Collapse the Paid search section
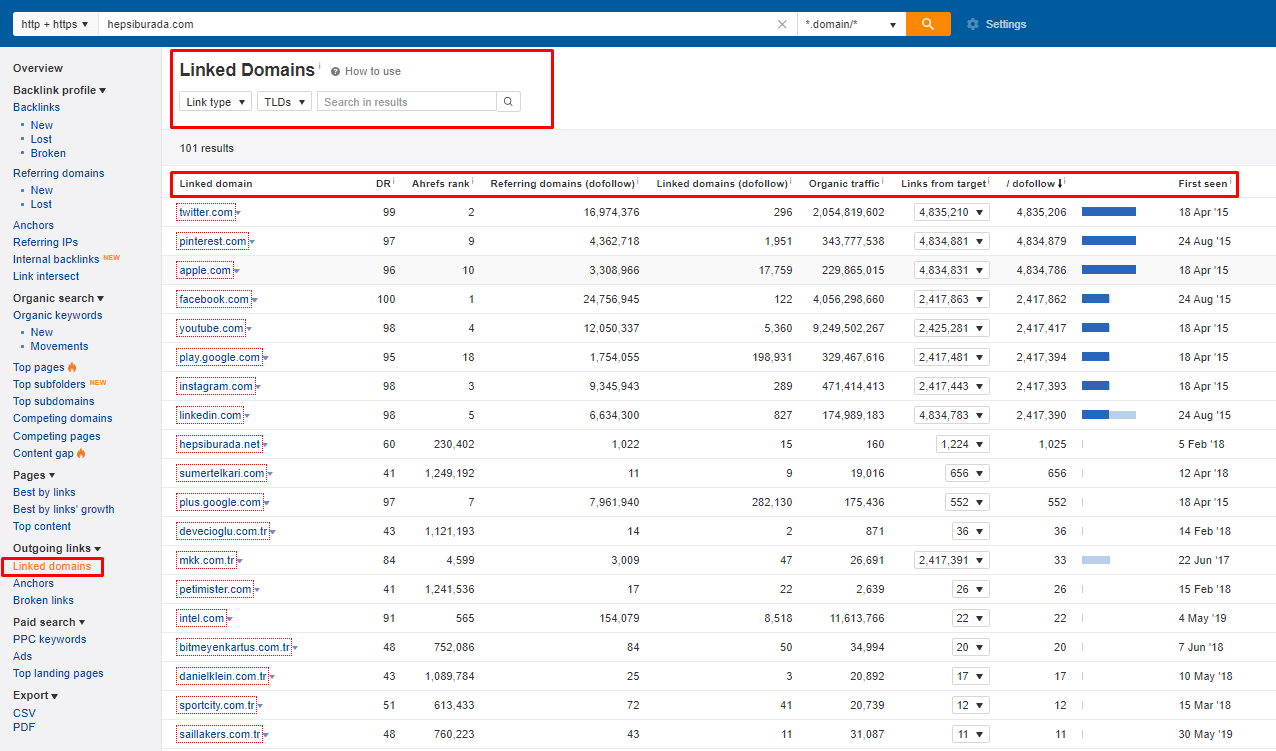This screenshot has width=1276, height=751. pyautogui.click(x=48, y=622)
